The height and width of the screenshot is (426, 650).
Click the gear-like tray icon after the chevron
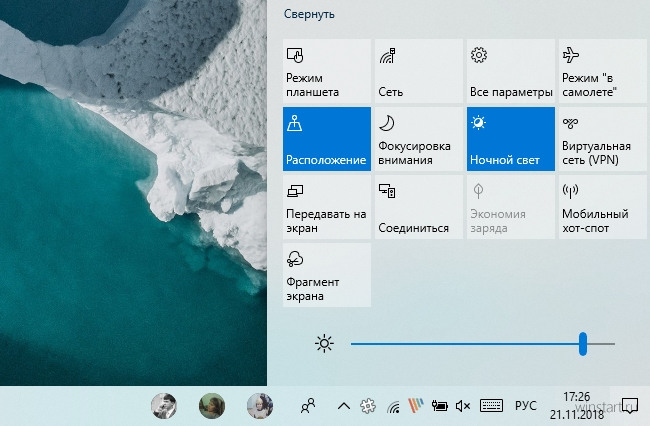click(x=368, y=406)
